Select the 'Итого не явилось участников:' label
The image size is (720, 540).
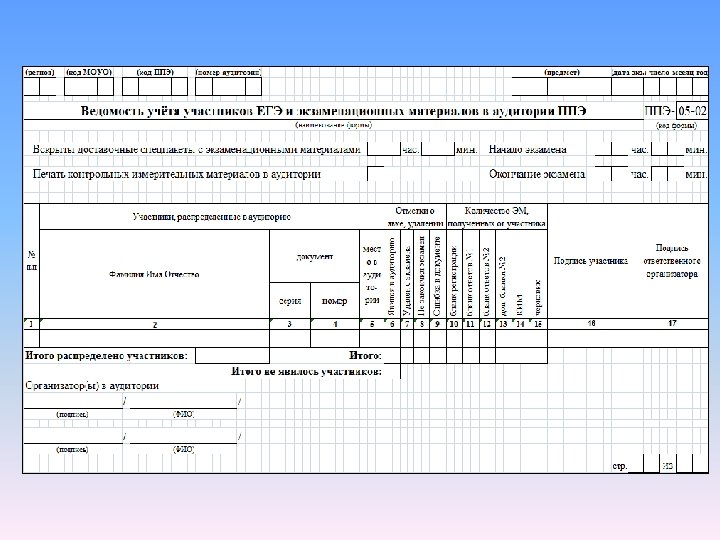306,371
